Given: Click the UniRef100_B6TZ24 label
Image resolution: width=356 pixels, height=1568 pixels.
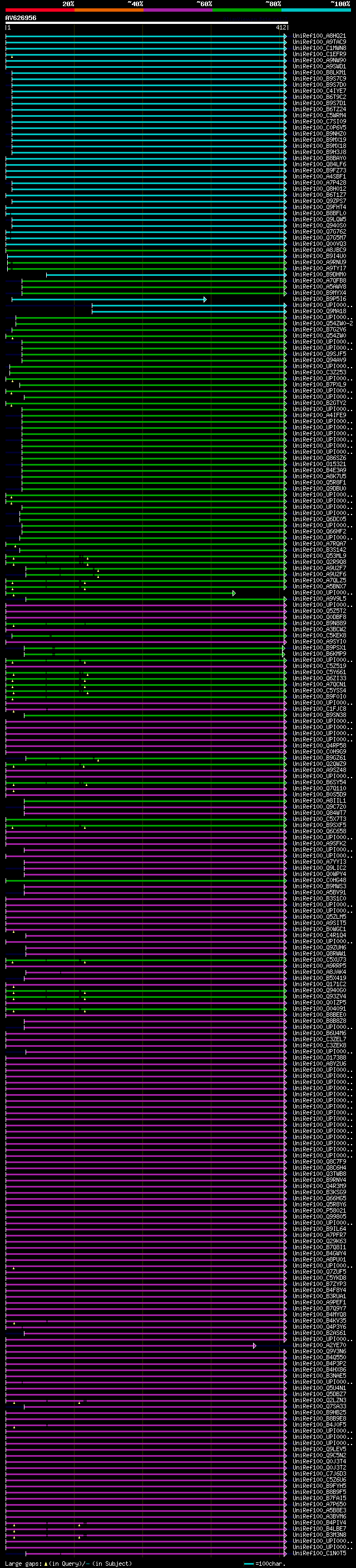Looking at the screenshot, I should pos(319,110).
